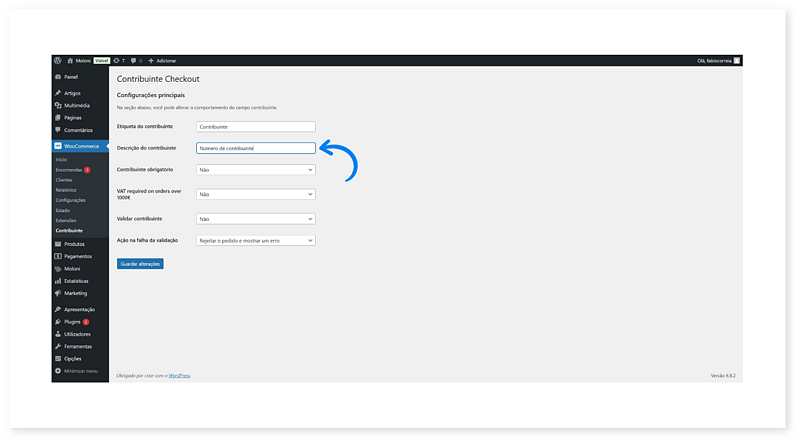
Task: Click the WordPress logo in admin bar
Action: pyautogui.click(x=58, y=60)
